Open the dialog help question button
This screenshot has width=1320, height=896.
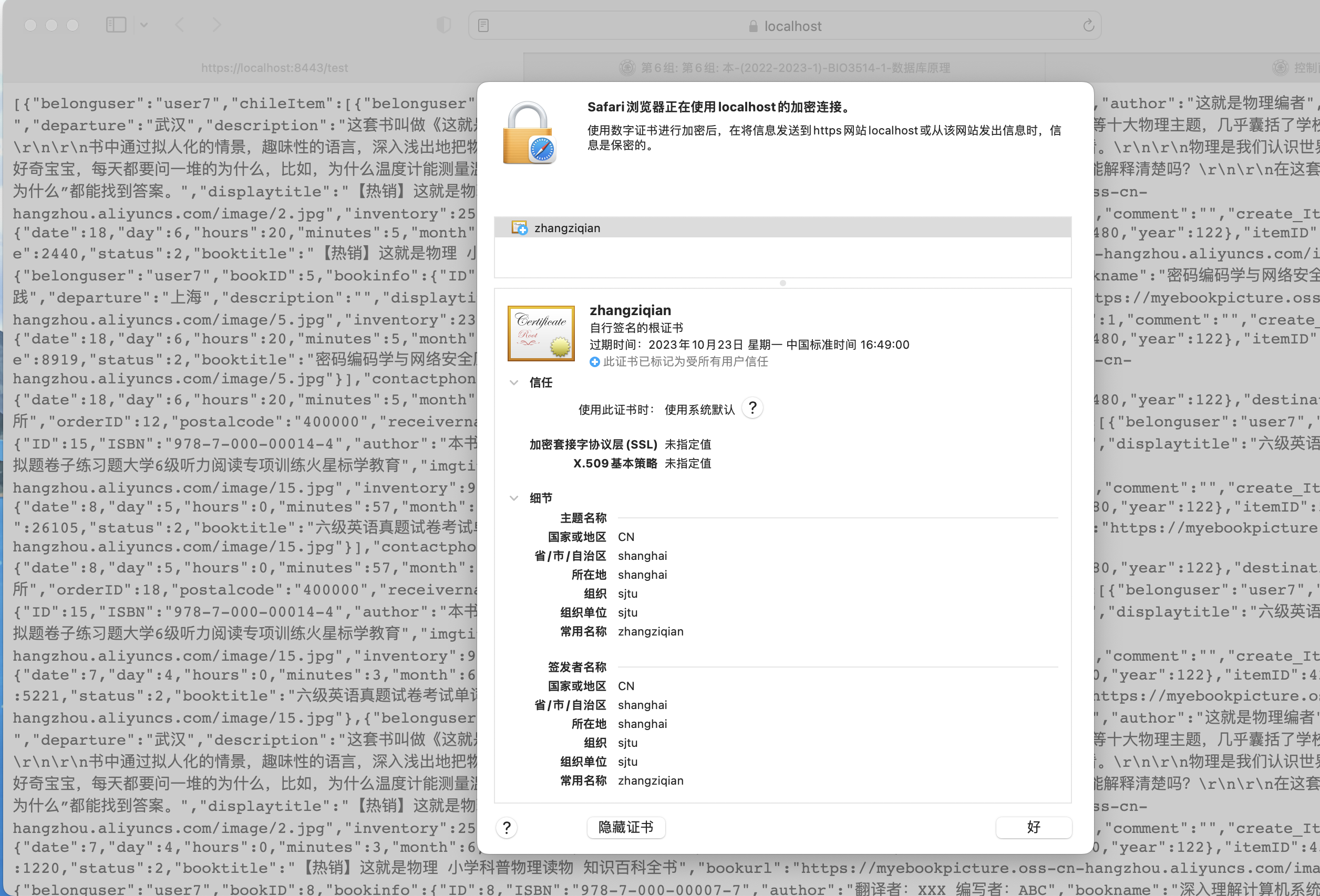pos(507,828)
